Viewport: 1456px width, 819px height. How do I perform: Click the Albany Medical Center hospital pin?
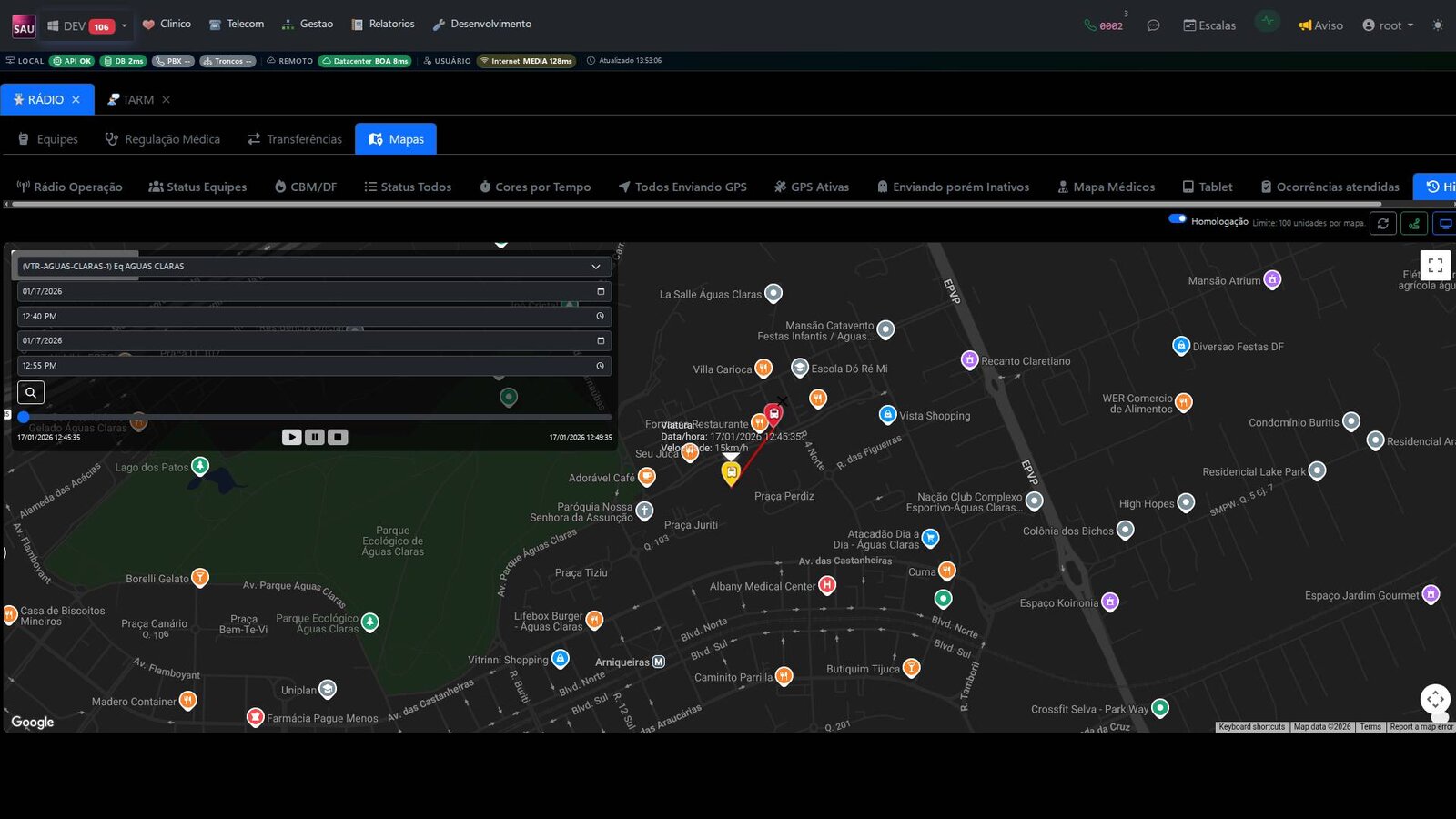(x=827, y=585)
